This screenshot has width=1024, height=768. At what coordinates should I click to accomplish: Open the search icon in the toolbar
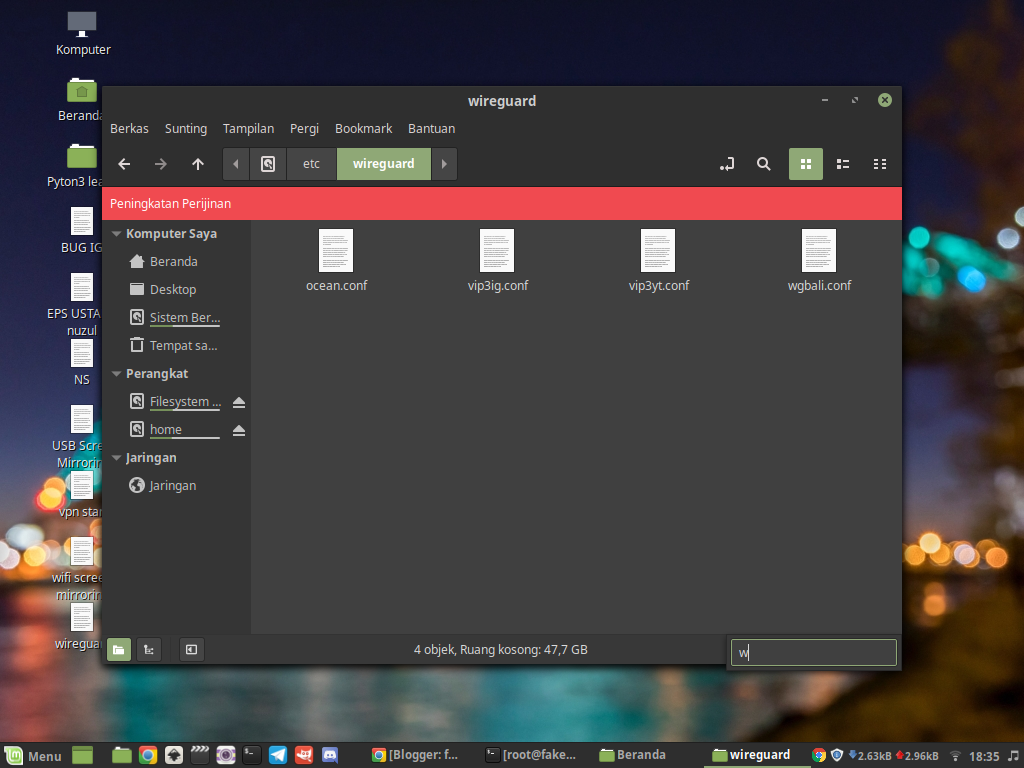763,163
